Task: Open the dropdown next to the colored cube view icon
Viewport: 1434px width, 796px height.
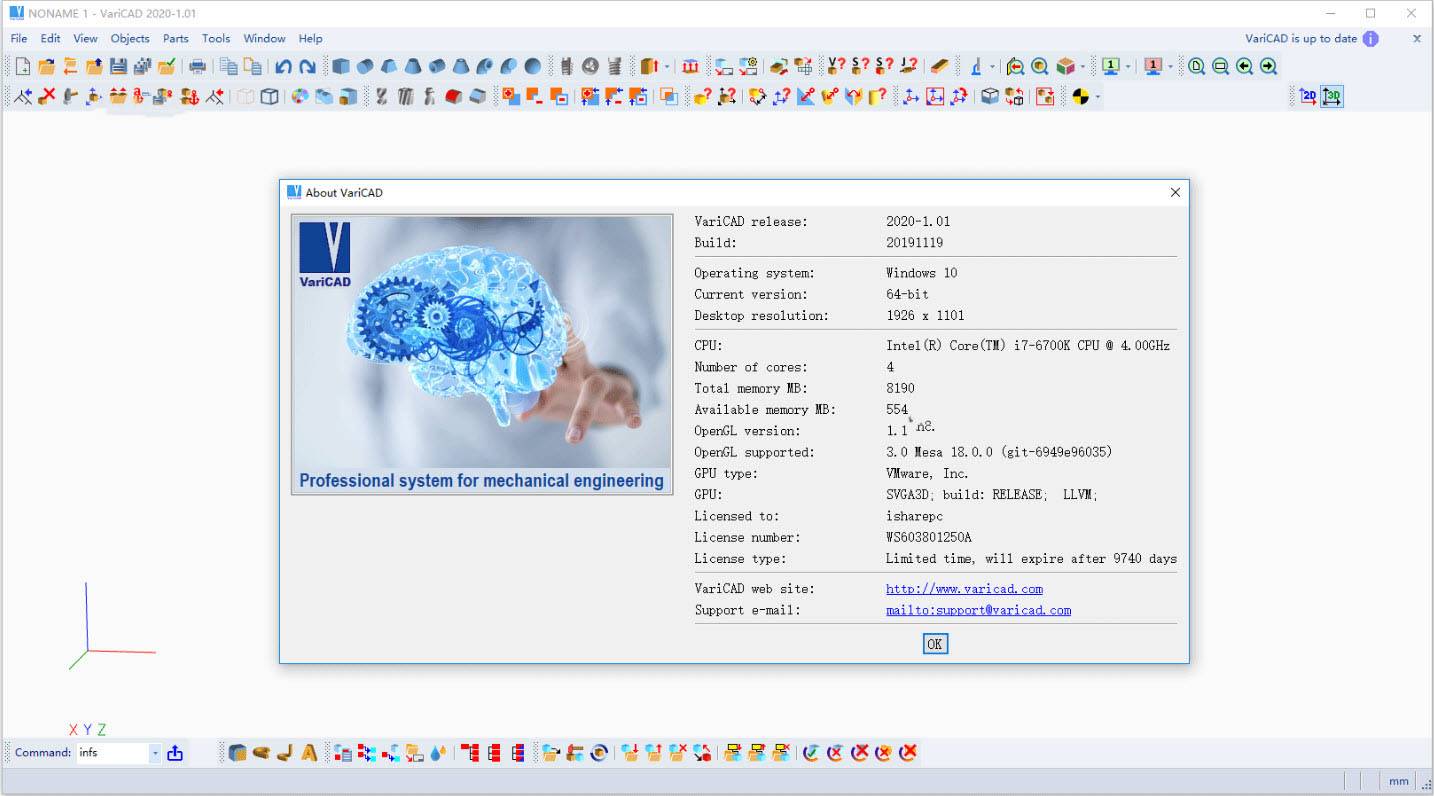Action: [x=1083, y=67]
